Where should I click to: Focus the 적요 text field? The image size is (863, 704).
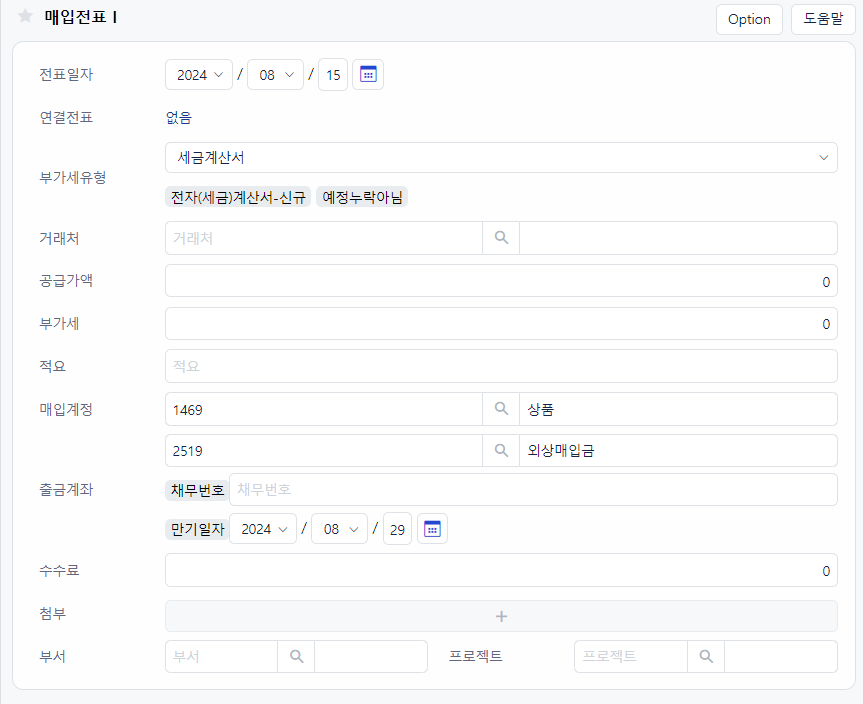click(x=501, y=366)
